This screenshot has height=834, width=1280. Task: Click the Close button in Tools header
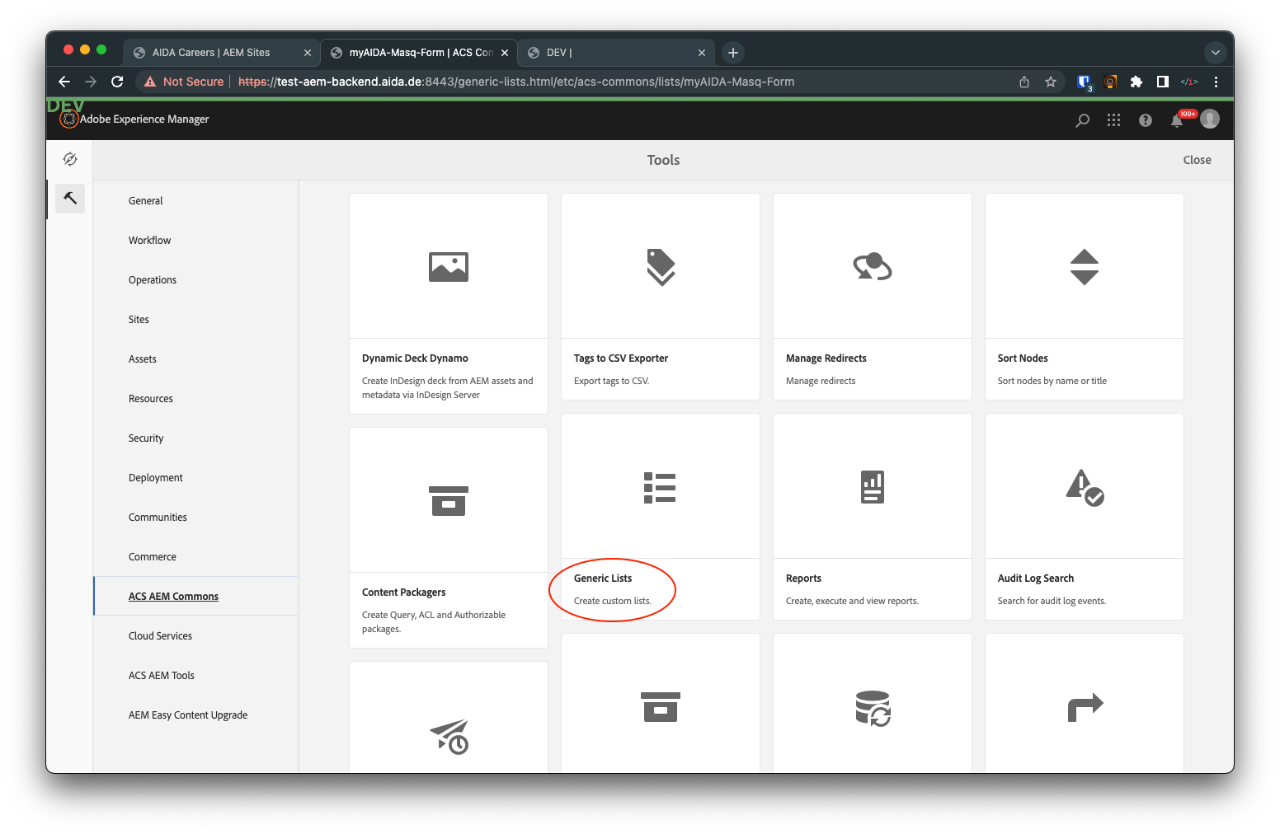coord(1196,160)
